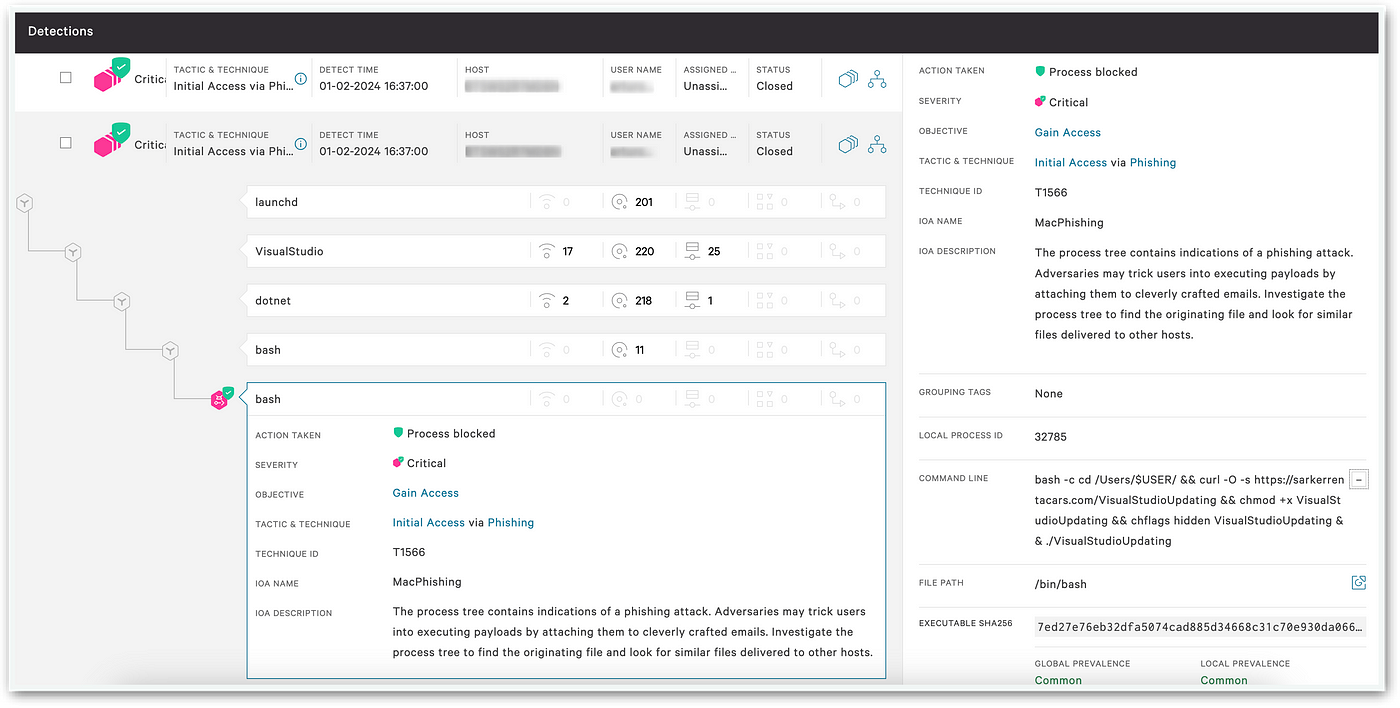Click the stacked-squares icon in the first detection row

pyautogui.click(x=848, y=78)
